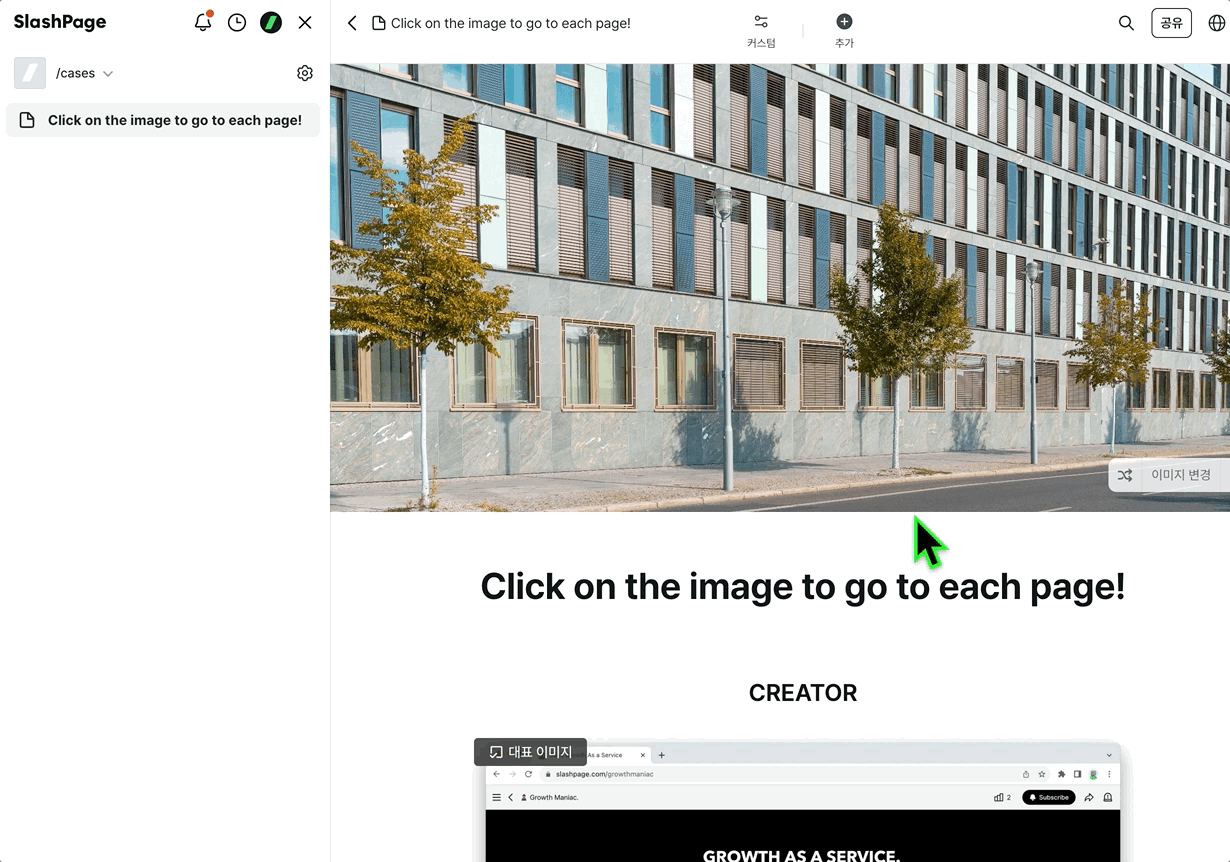
Task: Click the green slash profile avatar
Action: point(271,23)
